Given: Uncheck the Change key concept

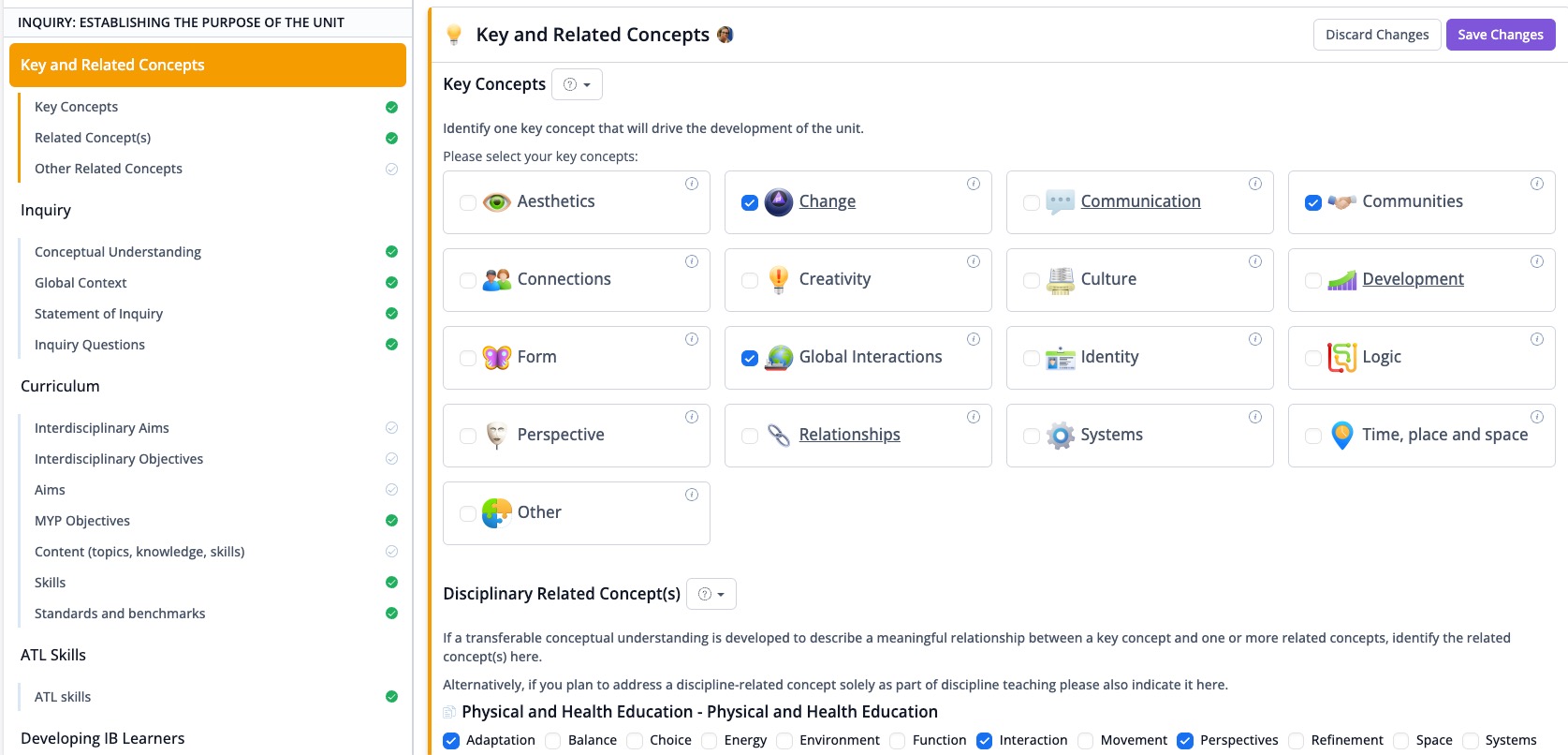Looking at the screenshot, I should pyautogui.click(x=750, y=202).
